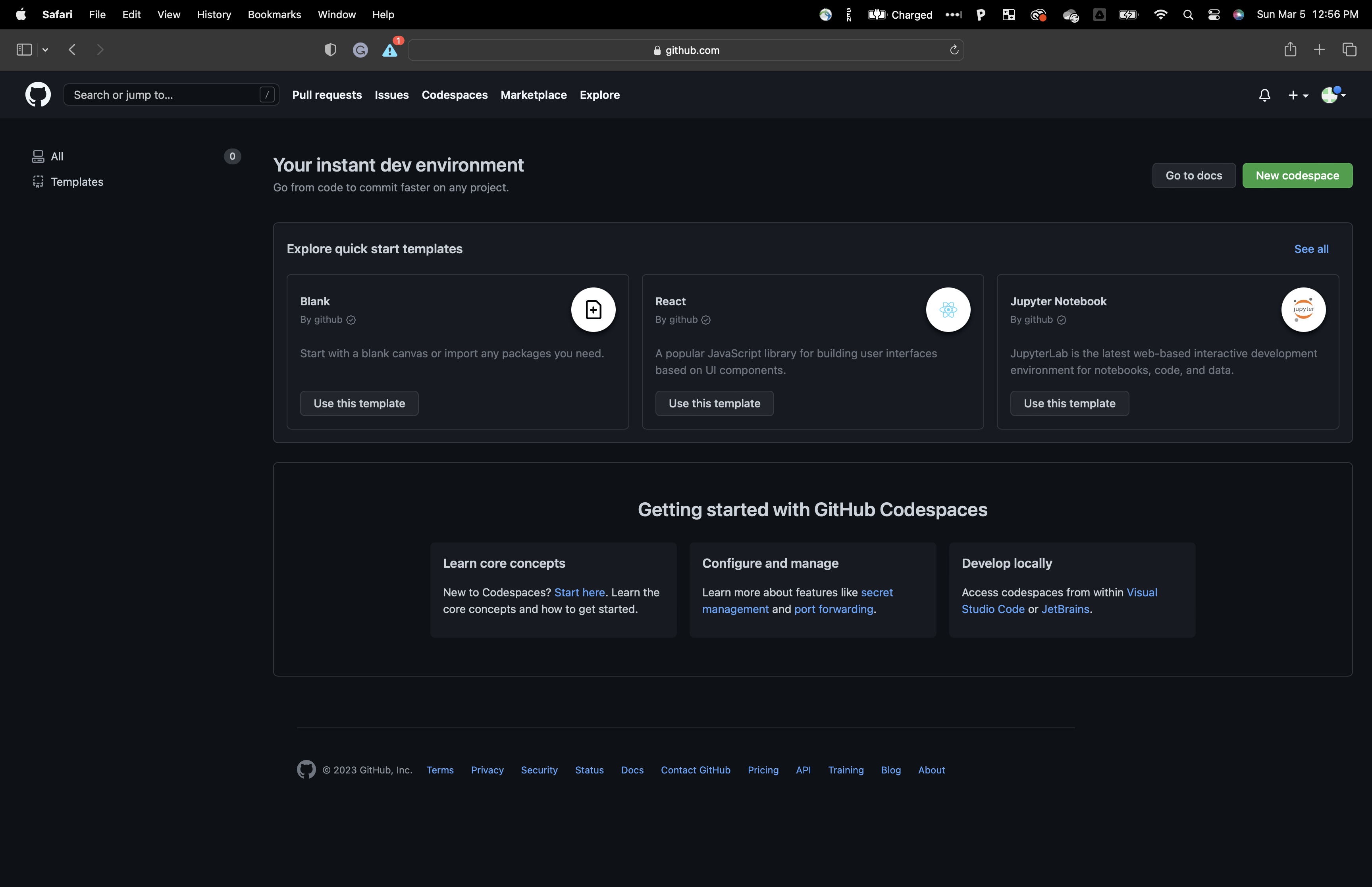Open the View menu
Screen dimensions: 1372x887
[x=169, y=14]
